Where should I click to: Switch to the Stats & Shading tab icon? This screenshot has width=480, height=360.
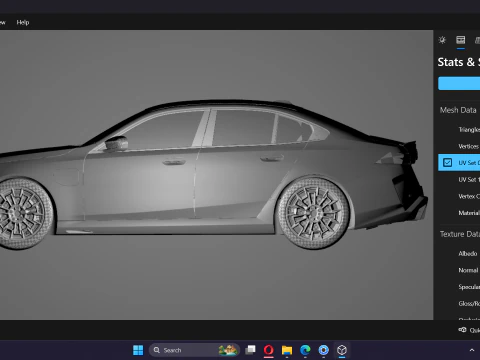point(461,40)
